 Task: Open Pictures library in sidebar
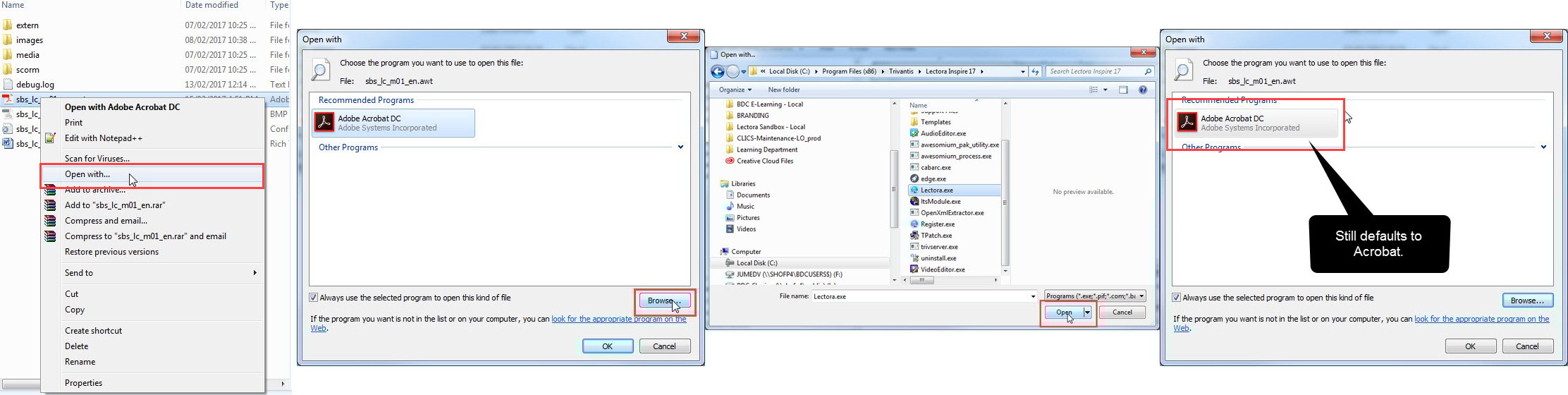[748, 217]
